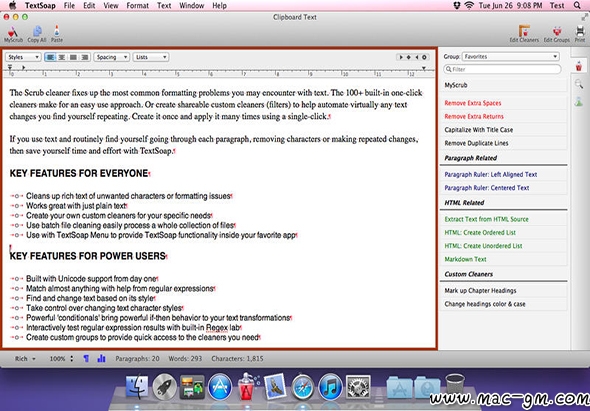Apply Paragraph Ruler: Left Aligned Text
590x411 pixels.
click(x=503, y=174)
